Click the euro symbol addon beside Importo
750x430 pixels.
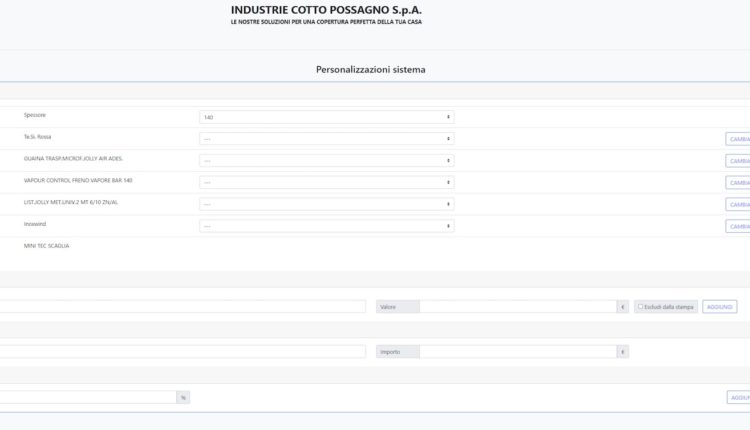coord(623,352)
